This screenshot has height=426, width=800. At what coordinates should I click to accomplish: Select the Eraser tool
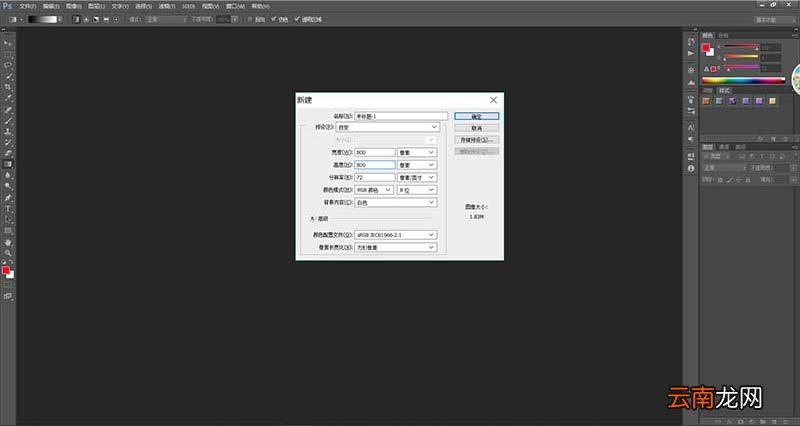[8, 153]
